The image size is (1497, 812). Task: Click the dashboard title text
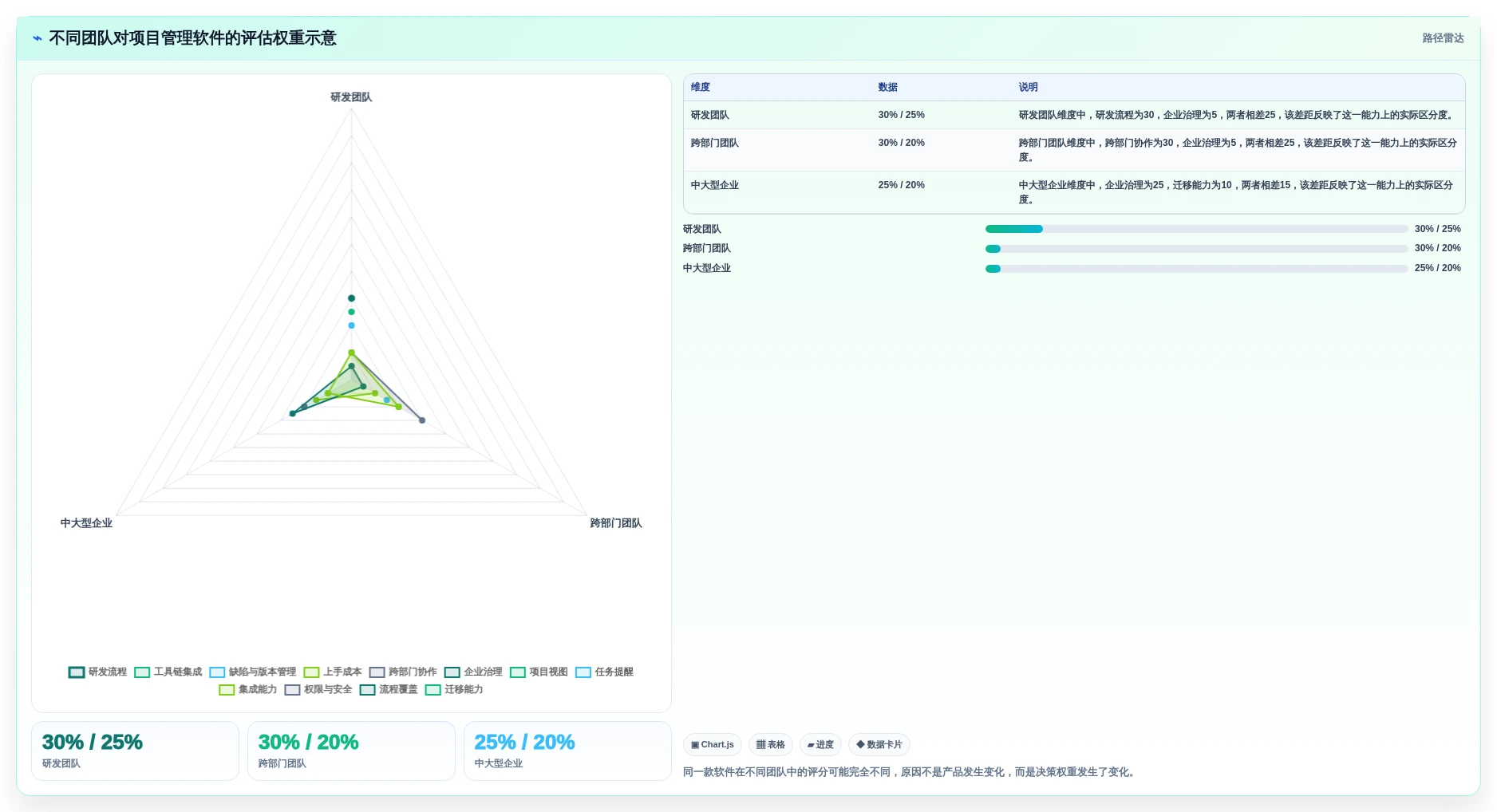coord(192,38)
